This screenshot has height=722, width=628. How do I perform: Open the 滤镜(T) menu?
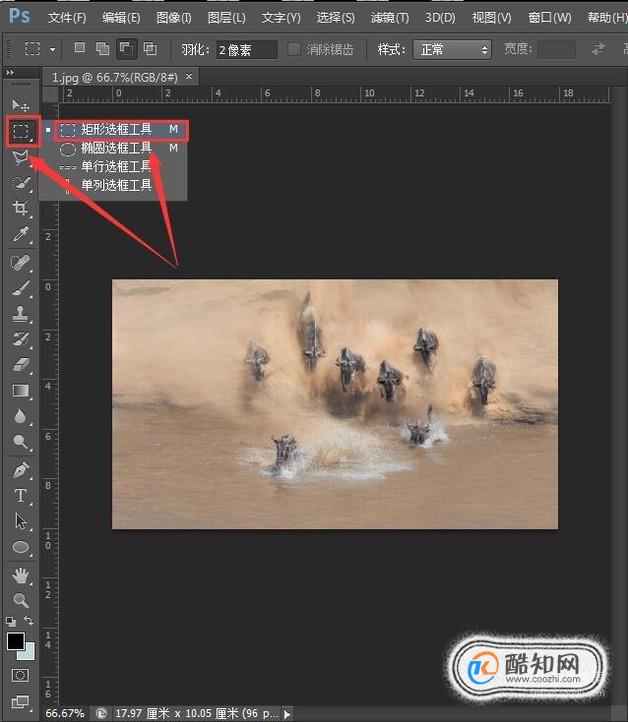pyautogui.click(x=390, y=18)
